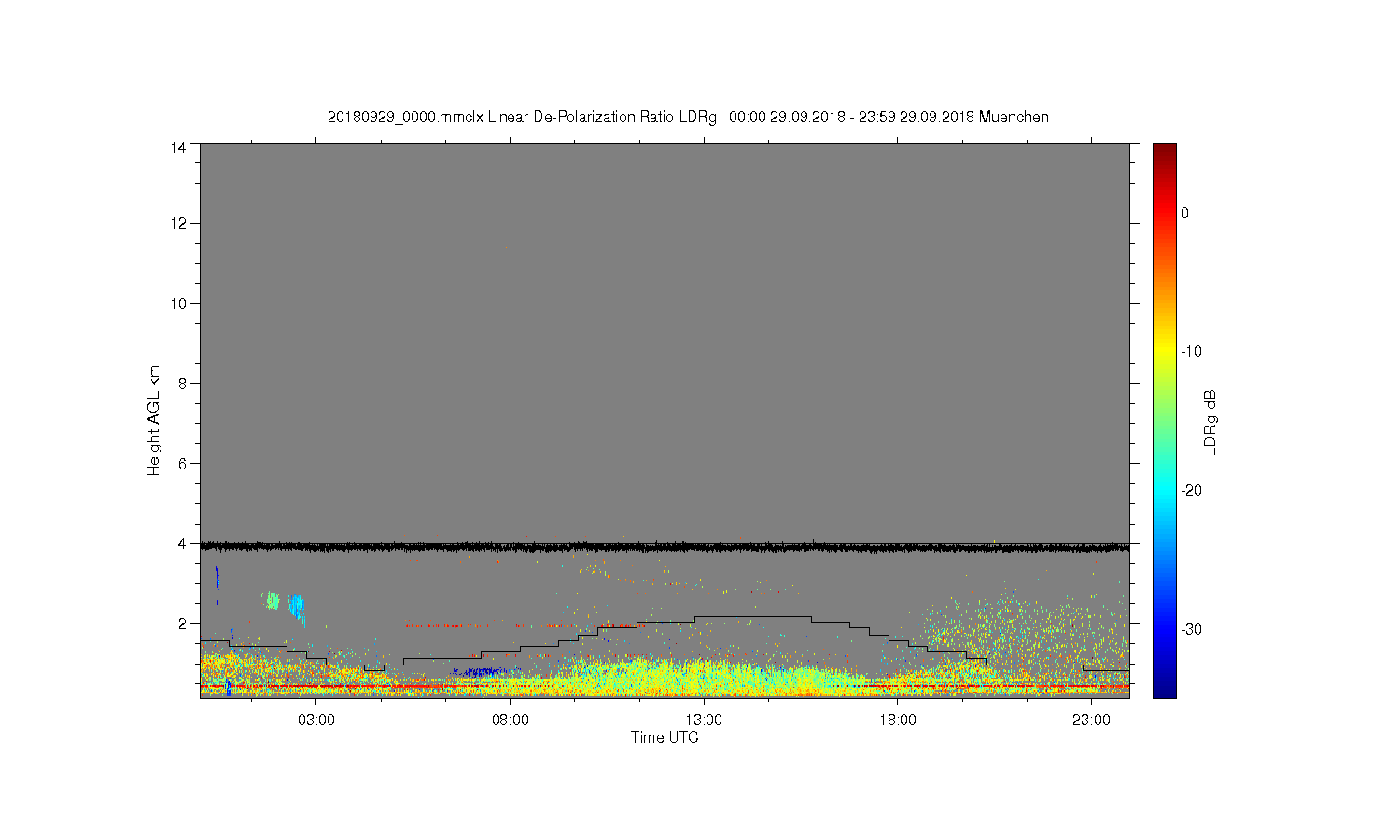Click the cyan echo patch near 2.5 km
Screen dimensions: 1400x840
click(297, 608)
